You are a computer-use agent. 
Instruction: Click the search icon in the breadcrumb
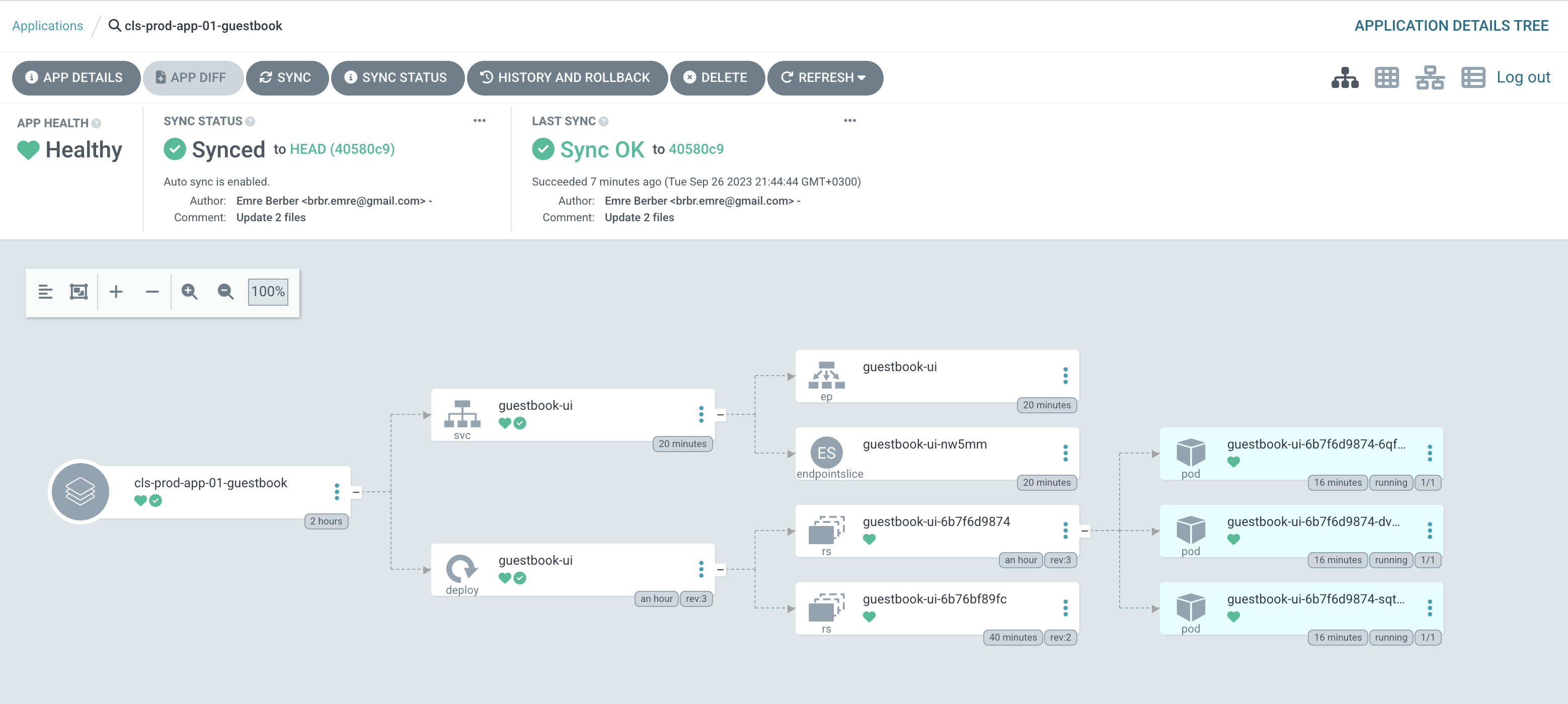pyautogui.click(x=114, y=26)
